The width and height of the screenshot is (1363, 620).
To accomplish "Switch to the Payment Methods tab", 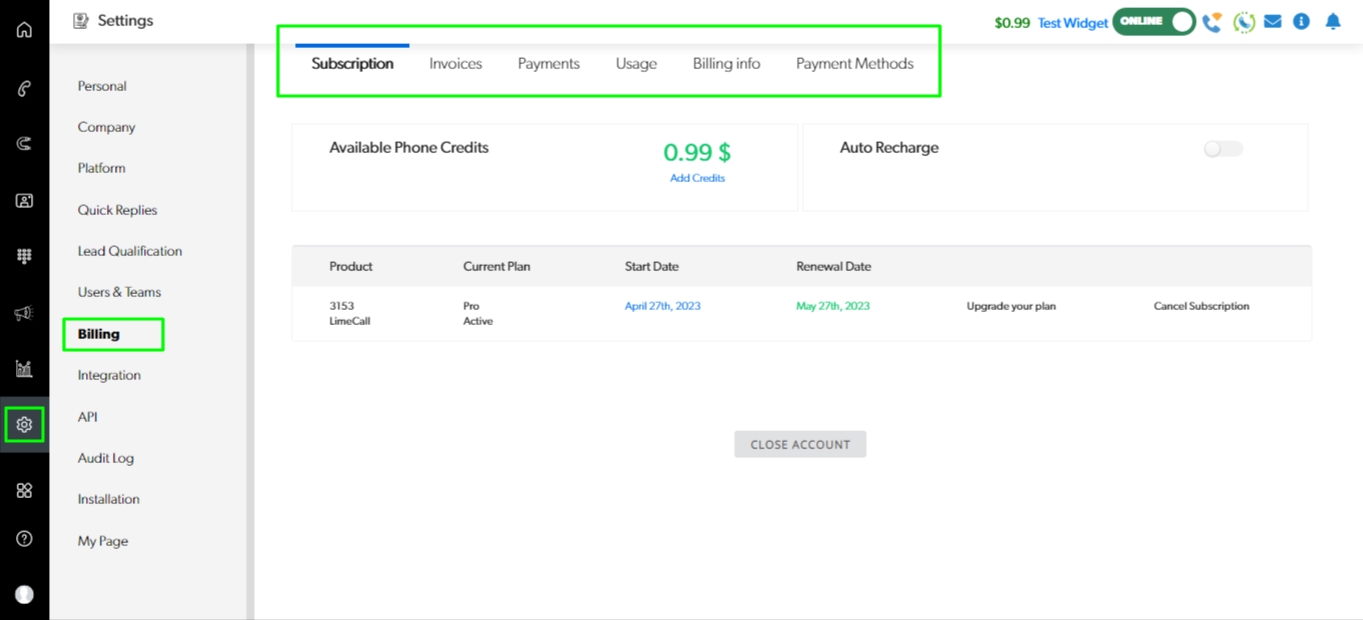I will point(854,63).
